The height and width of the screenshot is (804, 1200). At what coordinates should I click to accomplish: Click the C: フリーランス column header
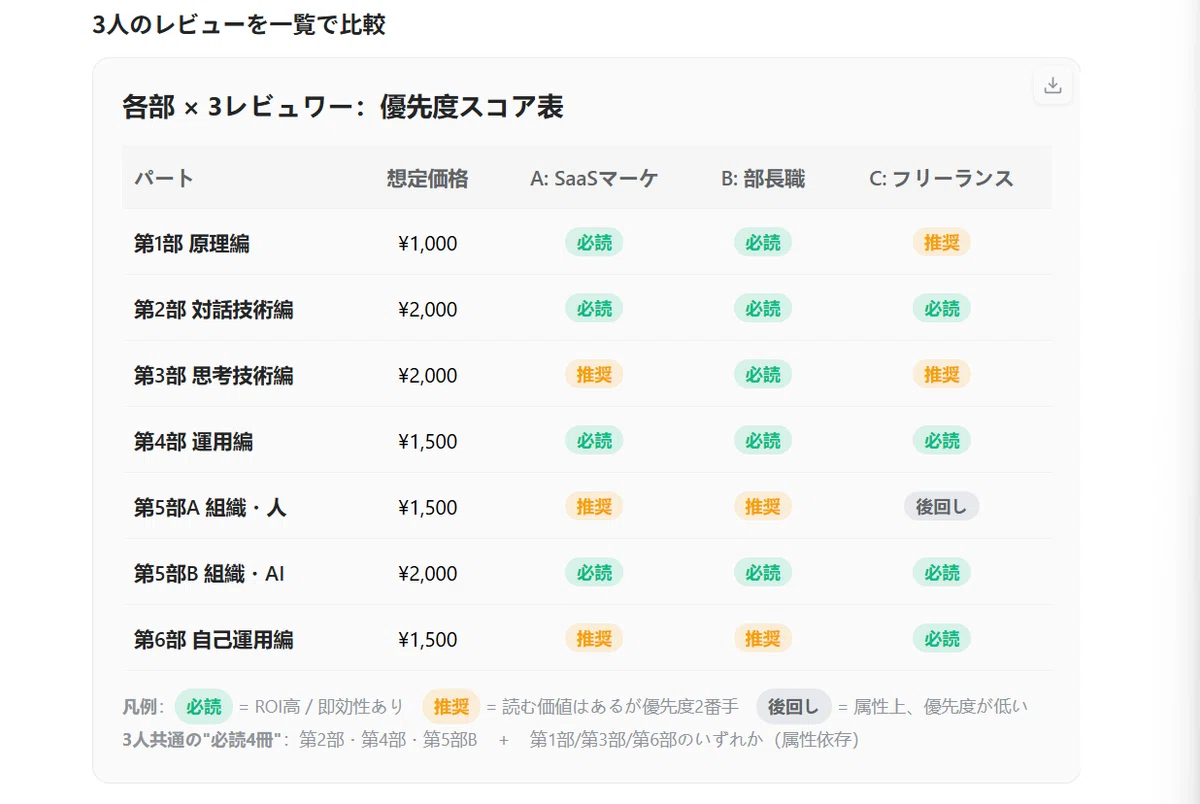coord(941,178)
